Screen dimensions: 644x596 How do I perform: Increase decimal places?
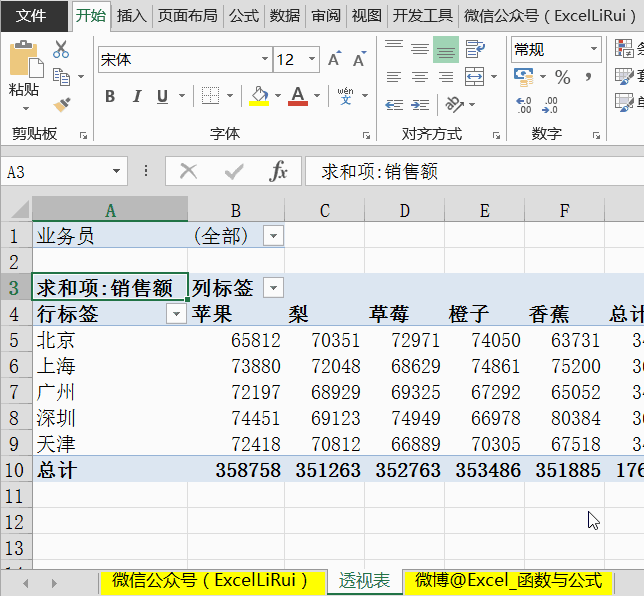(x=524, y=105)
